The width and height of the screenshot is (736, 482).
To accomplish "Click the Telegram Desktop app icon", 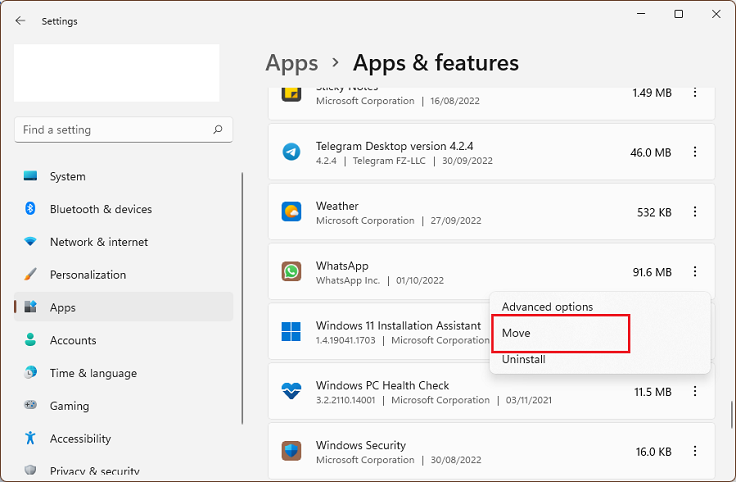I will [x=291, y=152].
